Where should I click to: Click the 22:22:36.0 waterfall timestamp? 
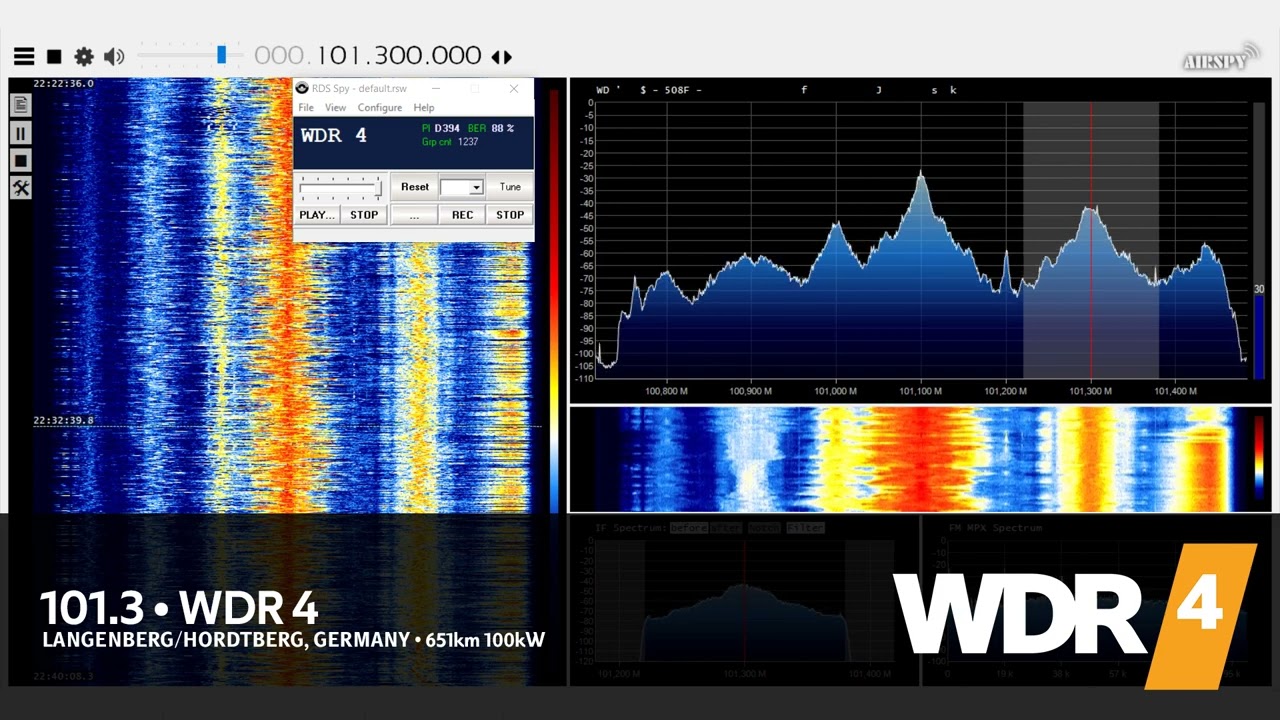point(63,84)
